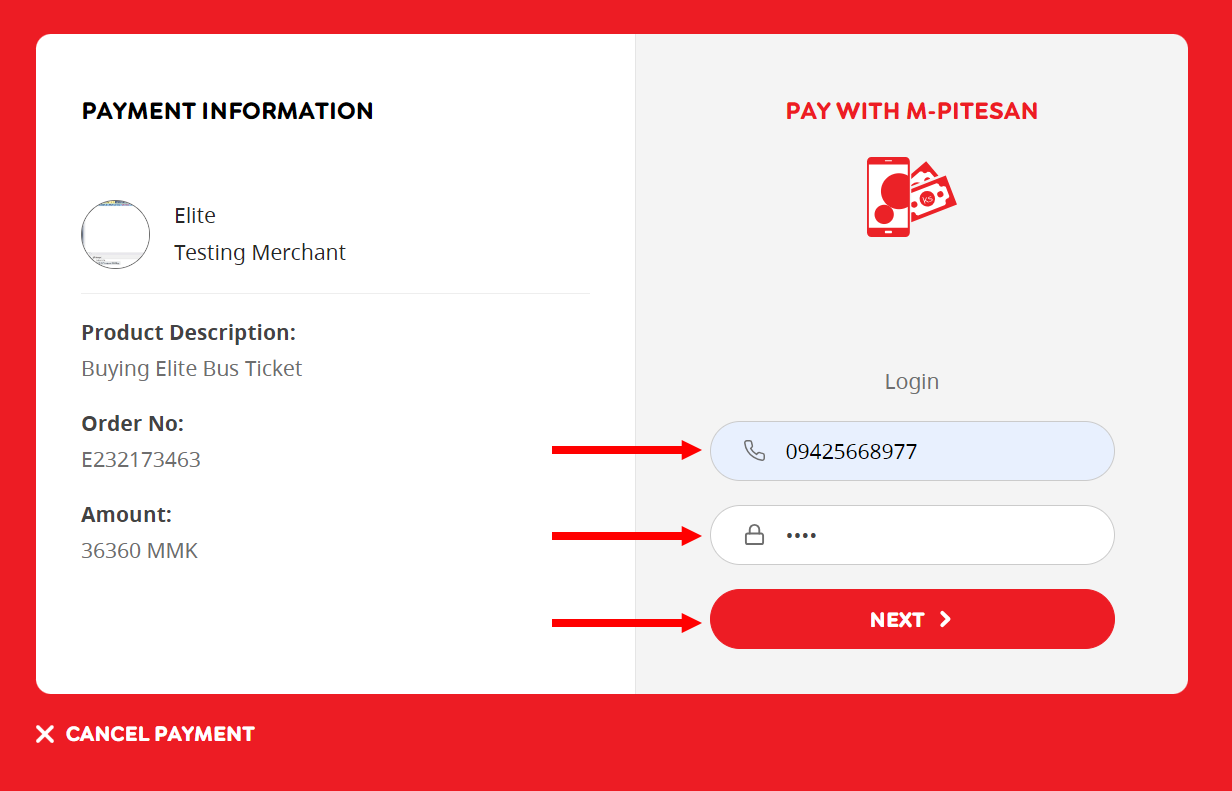Click the M-Pitesan phone and cash logo

pyautogui.click(x=910, y=197)
